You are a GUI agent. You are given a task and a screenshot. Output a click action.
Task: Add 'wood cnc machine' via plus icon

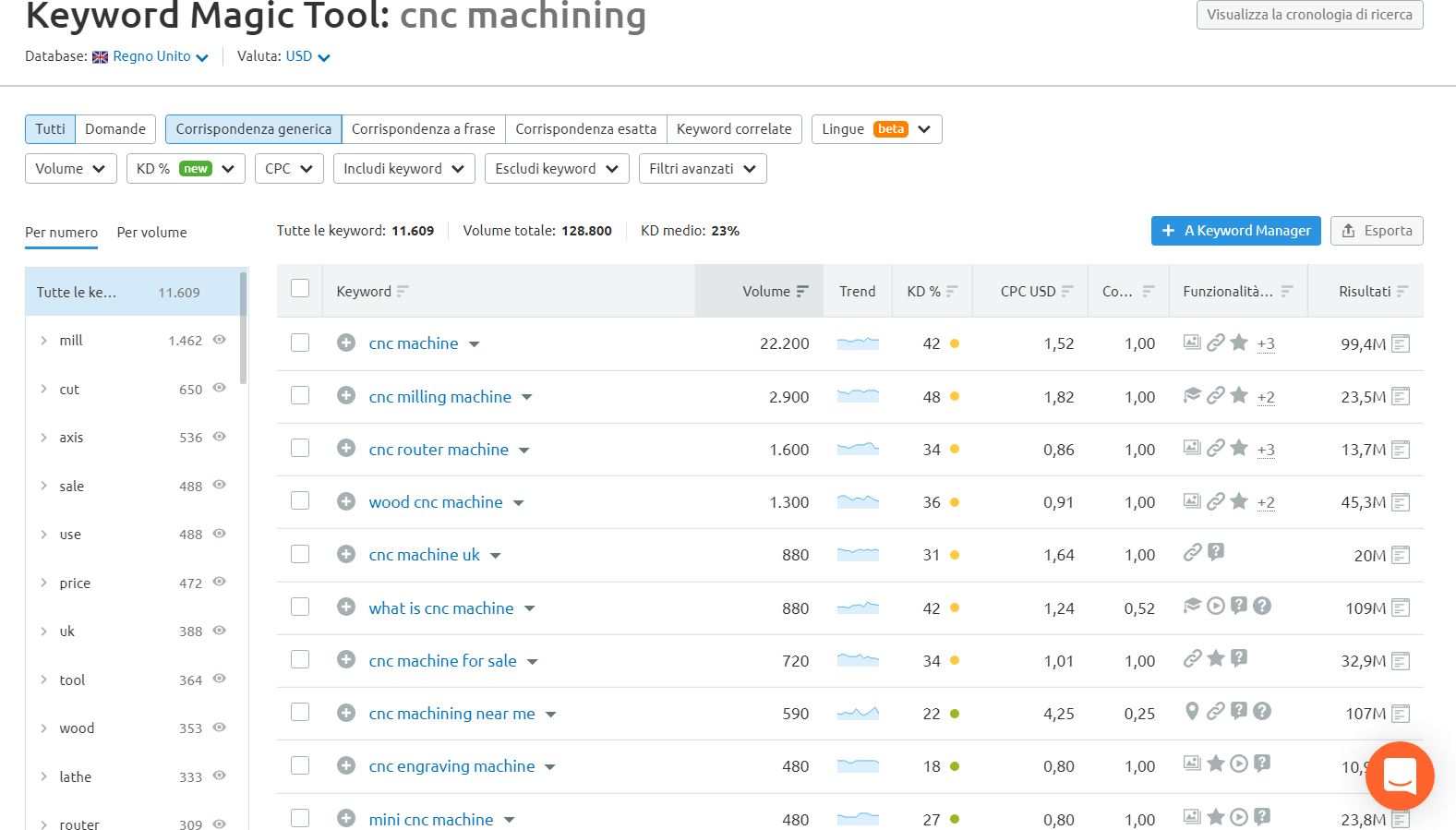[346, 501]
